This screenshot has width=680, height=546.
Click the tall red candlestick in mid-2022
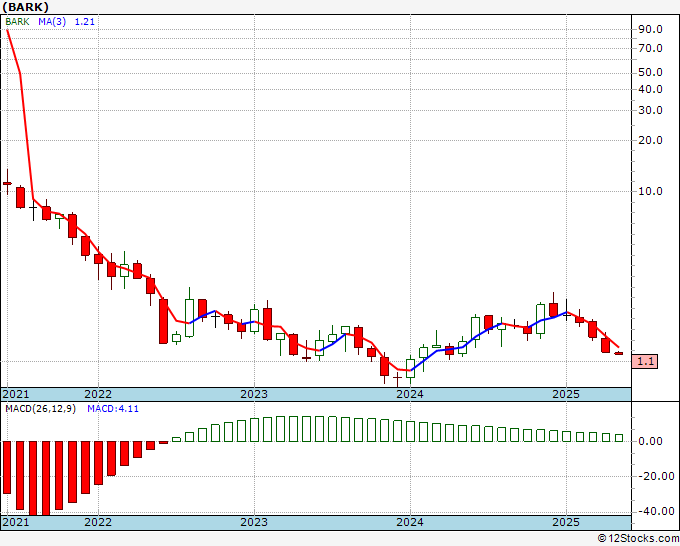pos(163,321)
